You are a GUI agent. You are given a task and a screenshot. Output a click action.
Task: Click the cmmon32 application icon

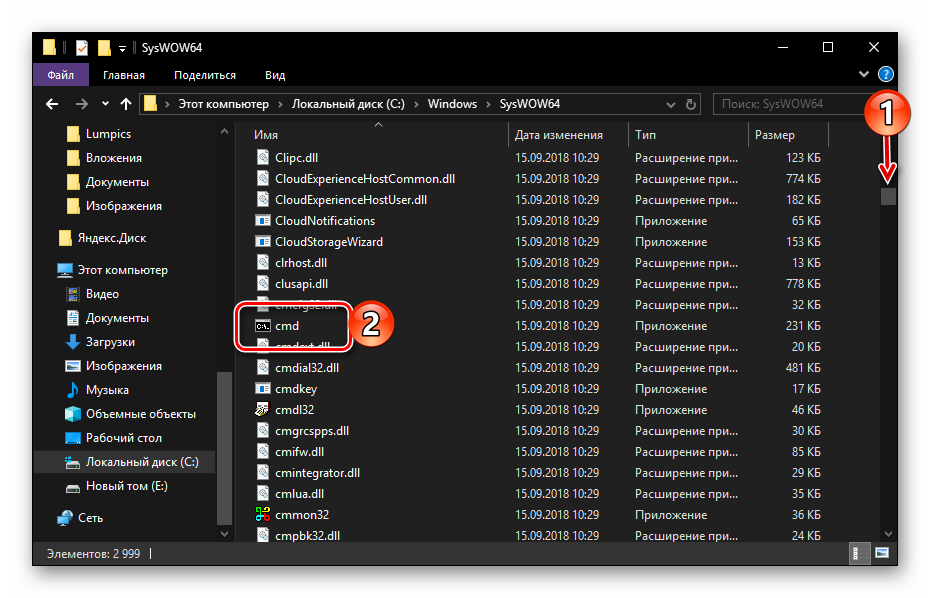pyautogui.click(x=263, y=515)
